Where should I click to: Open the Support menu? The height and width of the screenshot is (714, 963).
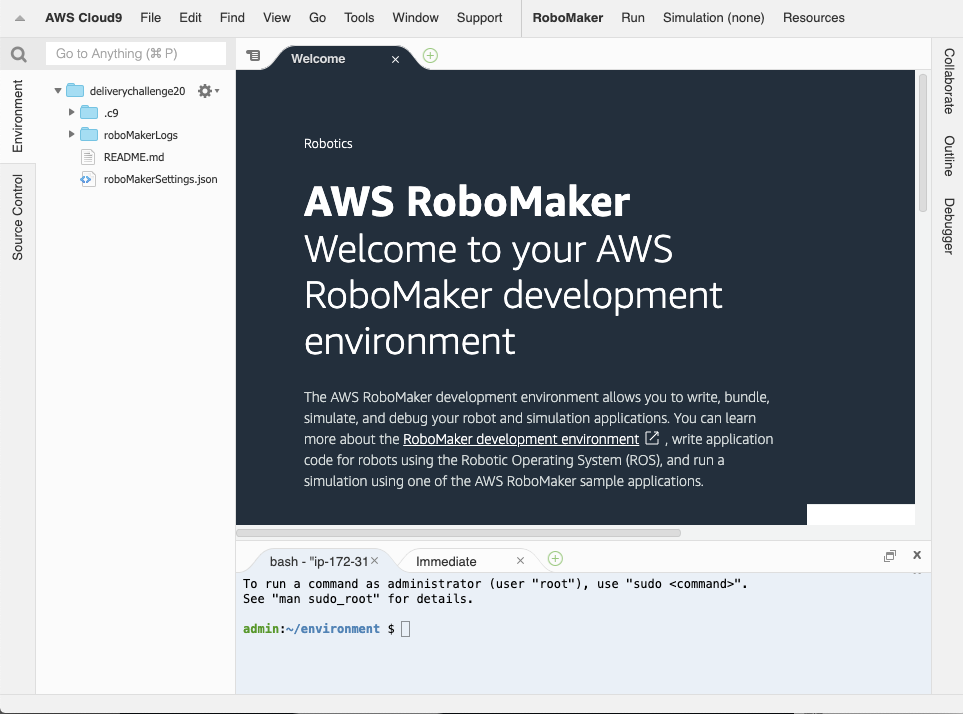479,18
